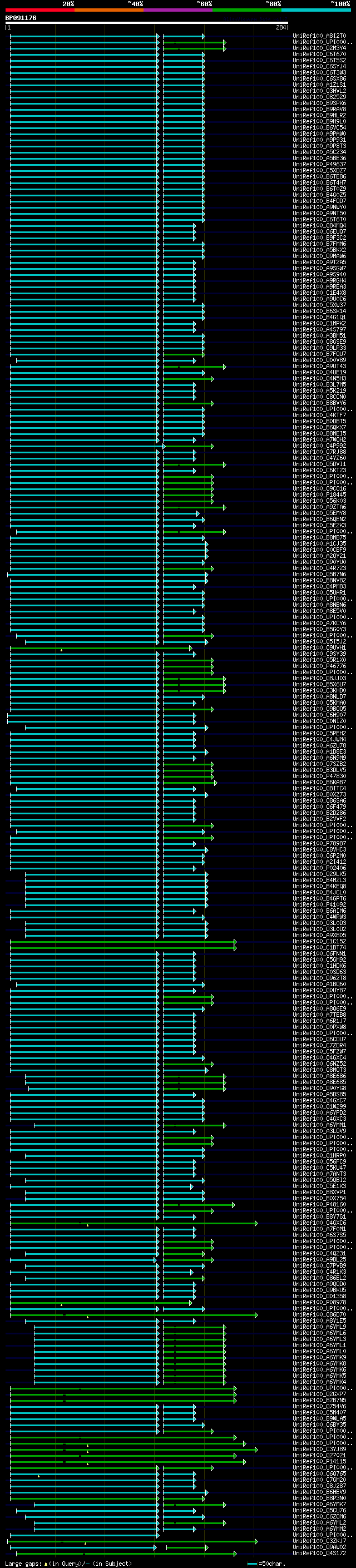The image size is (356, 1568).
Task: Click label UniRef100_Q4P992
Action: pos(319,446)
